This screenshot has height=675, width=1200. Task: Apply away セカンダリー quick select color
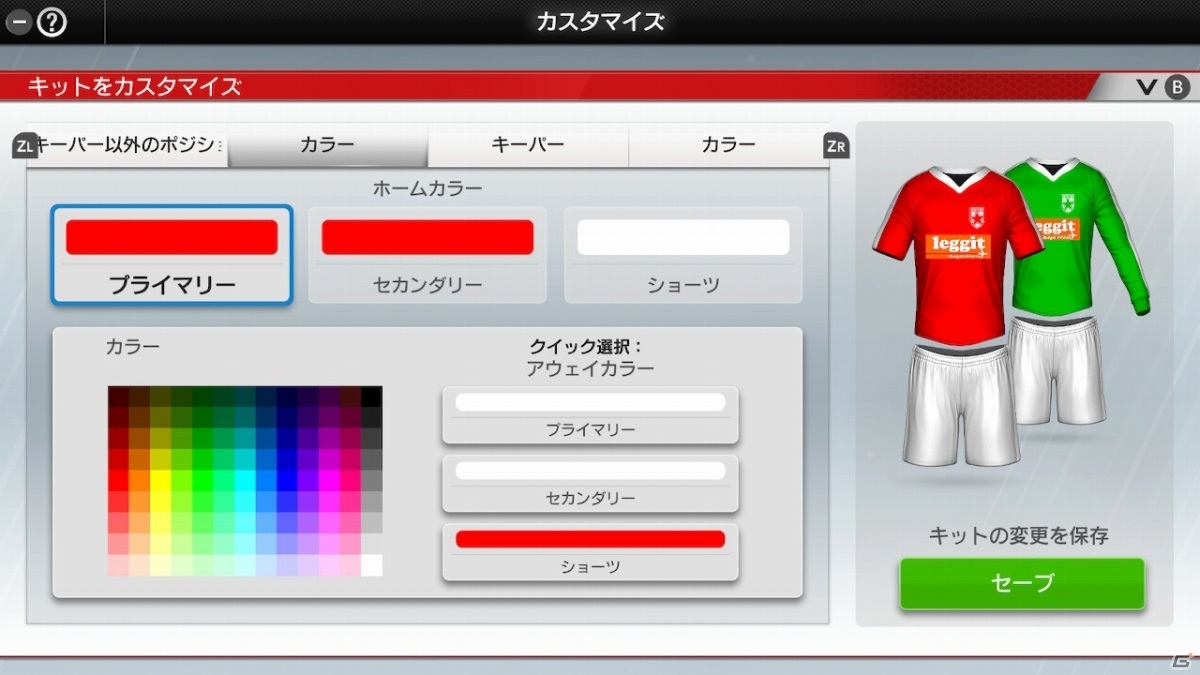[590, 483]
